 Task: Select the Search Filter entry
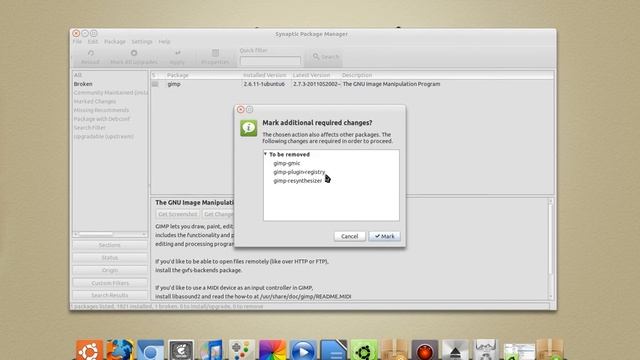89,128
